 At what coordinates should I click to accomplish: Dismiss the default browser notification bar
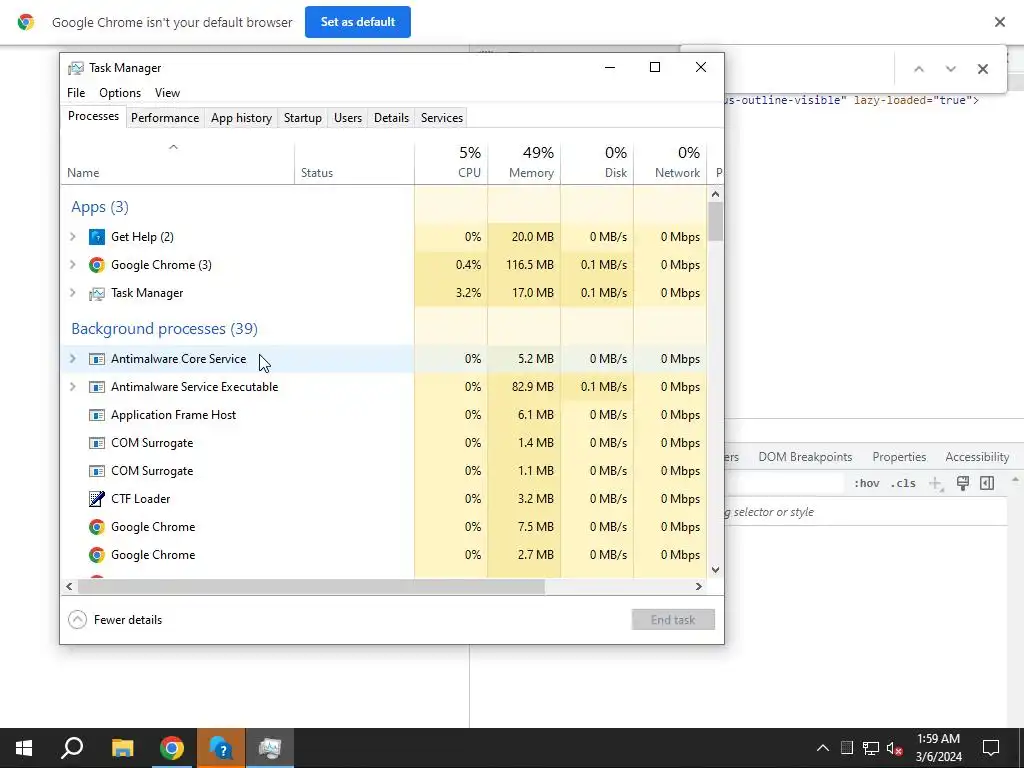click(x=1000, y=22)
